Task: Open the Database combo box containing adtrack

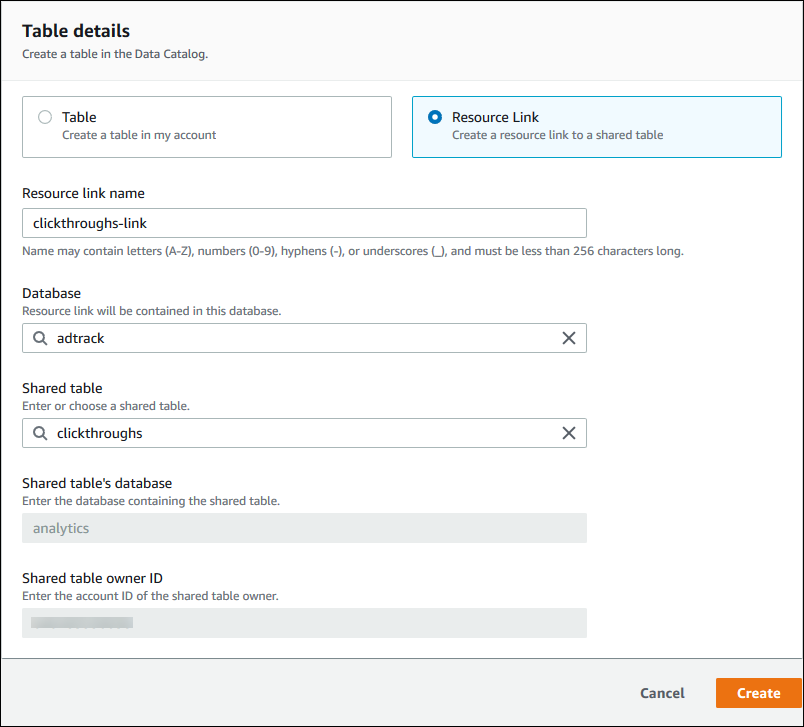Action: [x=300, y=338]
